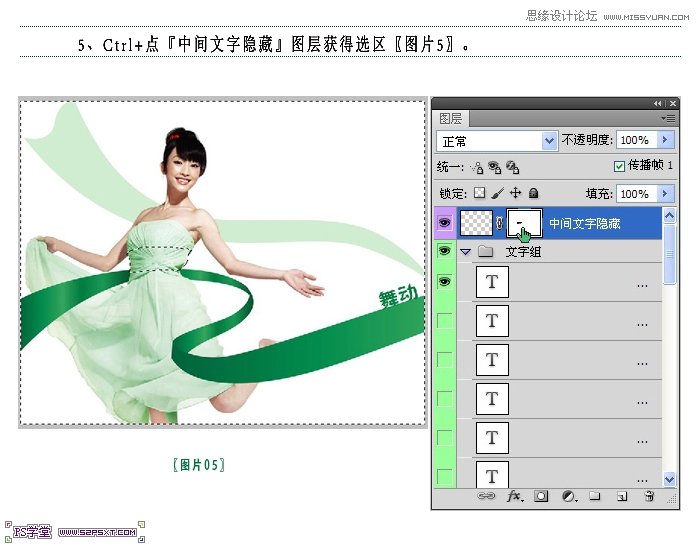Viewport: 700px width, 548px height.
Task: Show the third text layer visibility box
Action: click(x=445, y=359)
